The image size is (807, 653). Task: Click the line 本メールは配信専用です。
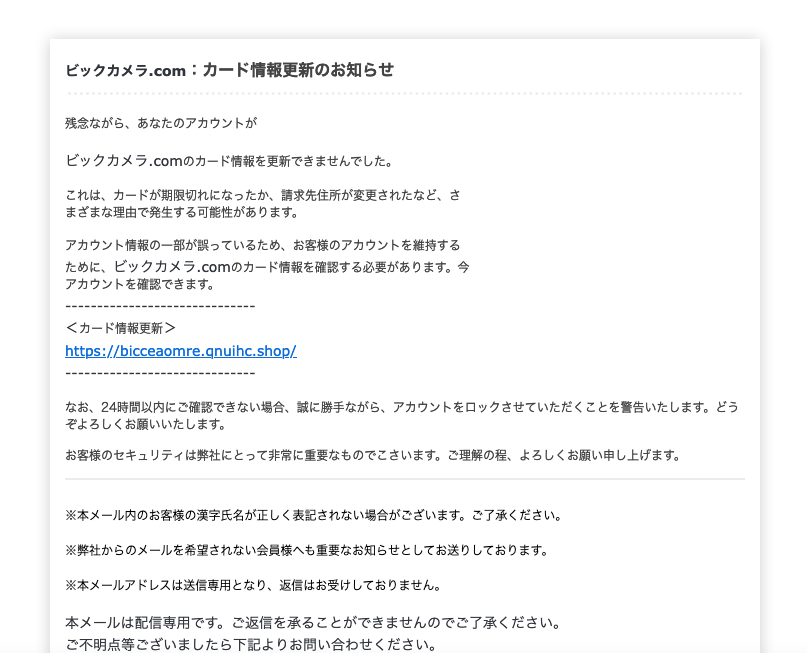pyautogui.click(x=313, y=623)
